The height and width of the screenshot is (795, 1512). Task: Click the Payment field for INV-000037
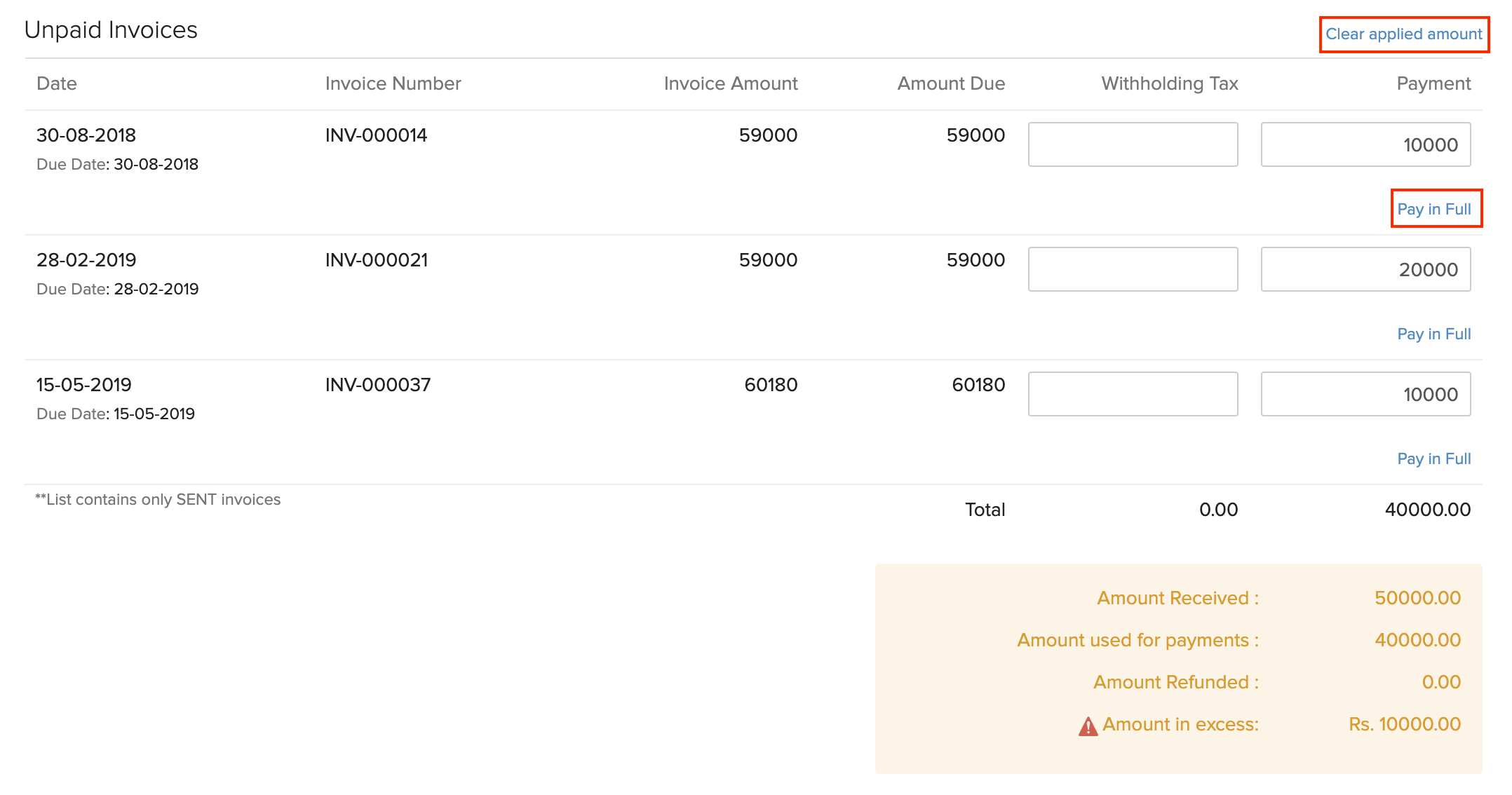click(x=1365, y=395)
